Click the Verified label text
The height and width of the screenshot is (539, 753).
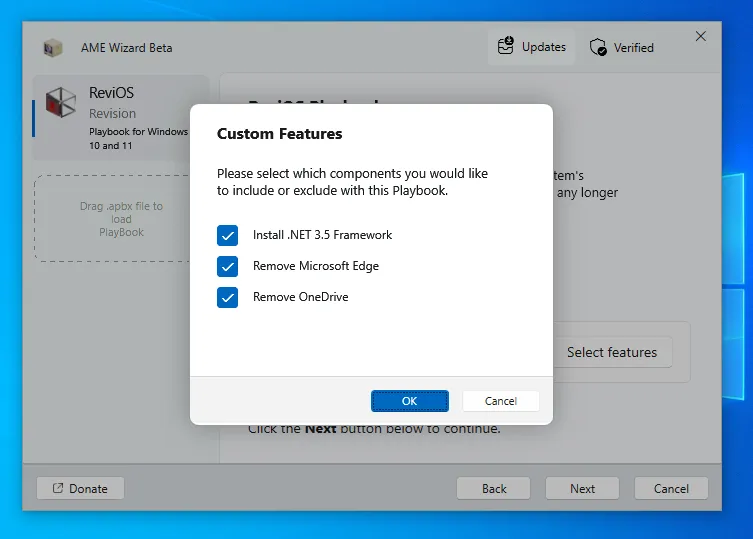[x=633, y=48]
